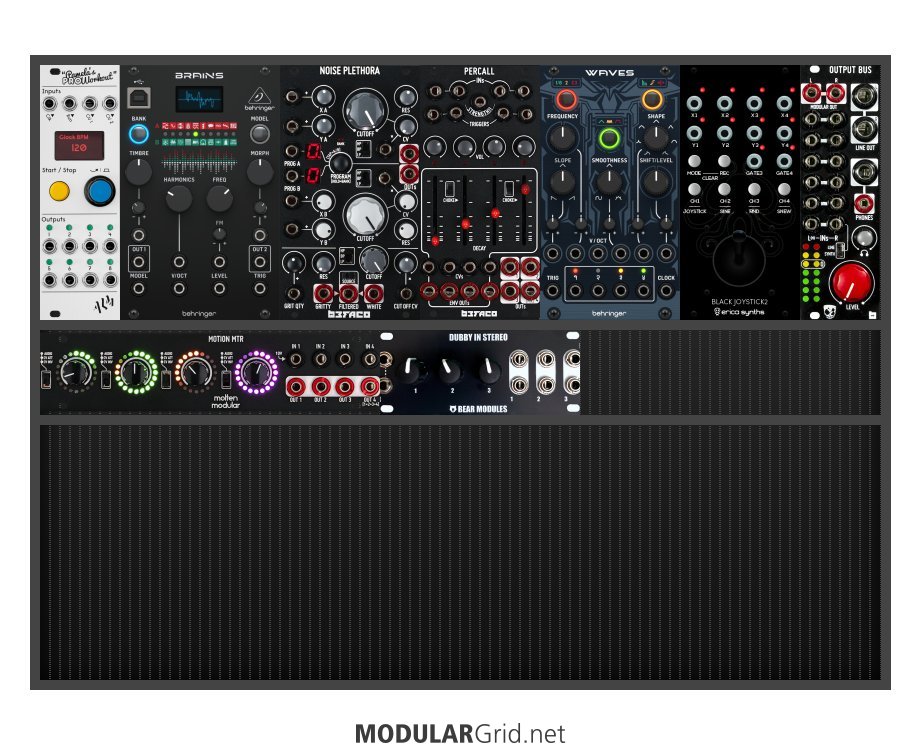Click the FREQ knob on Brains
The image size is (921, 755).
pos(219,199)
